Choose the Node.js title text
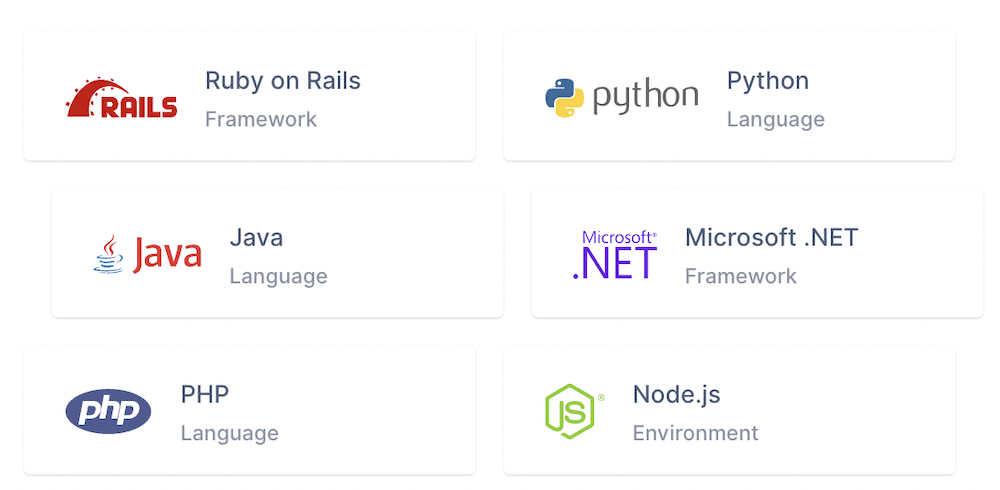 (676, 394)
